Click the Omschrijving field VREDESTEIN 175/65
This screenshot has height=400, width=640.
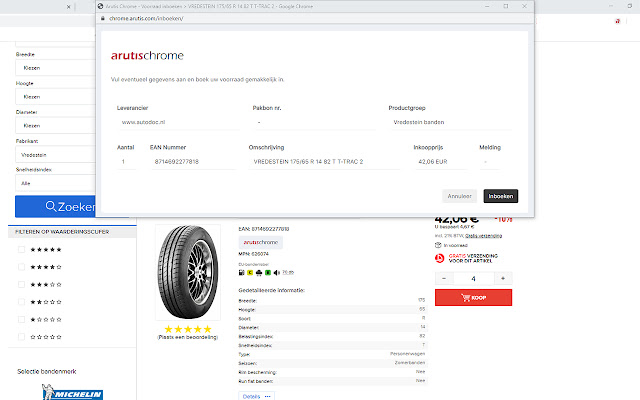324,162
